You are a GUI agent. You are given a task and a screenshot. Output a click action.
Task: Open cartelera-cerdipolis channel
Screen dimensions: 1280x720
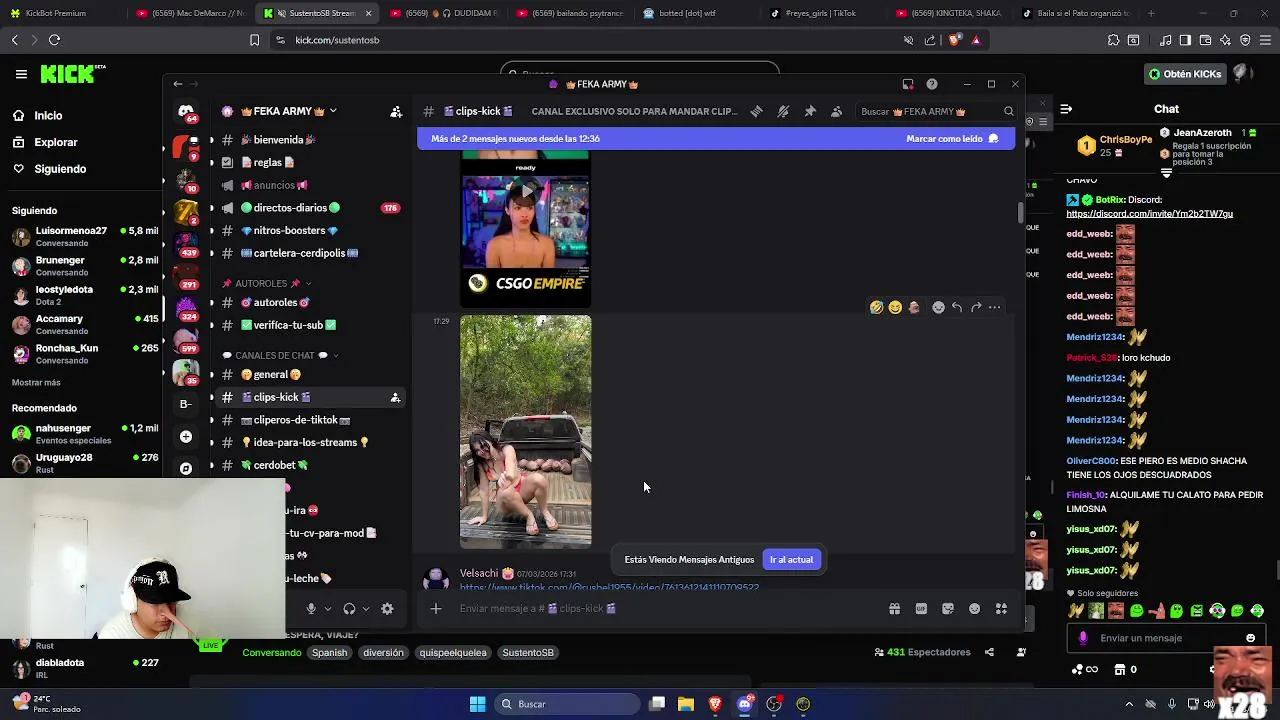click(x=310, y=253)
